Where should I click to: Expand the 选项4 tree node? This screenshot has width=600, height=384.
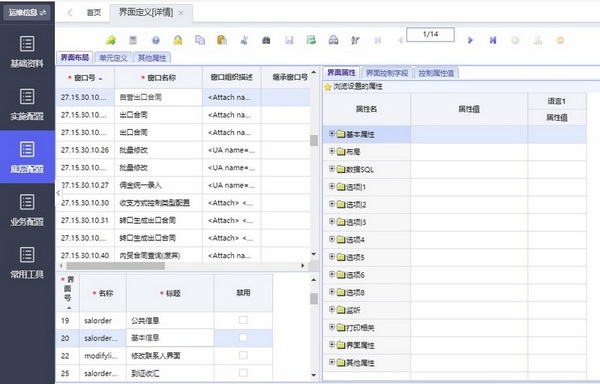(x=332, y=239)
